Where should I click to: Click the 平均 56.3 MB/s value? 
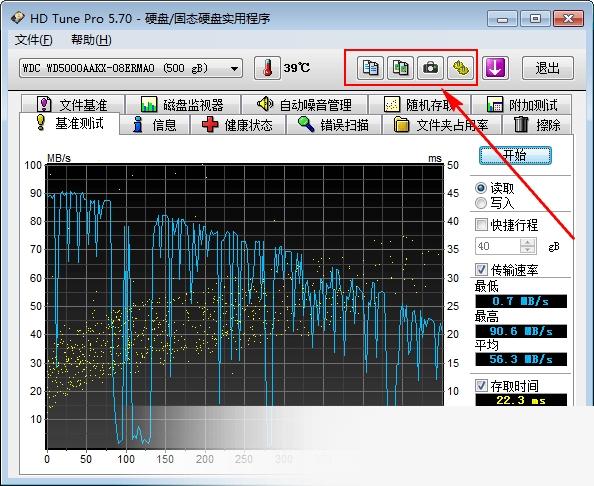tap(521, 359)
